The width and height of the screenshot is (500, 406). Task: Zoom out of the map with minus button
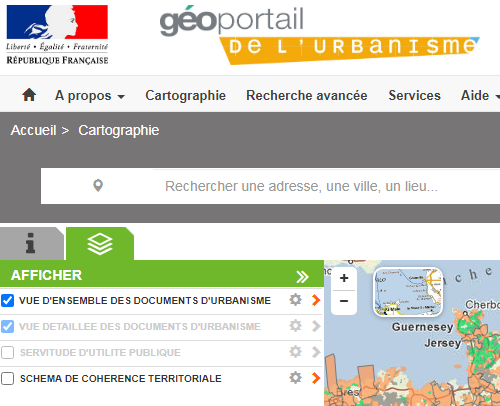tap(344, 302)
